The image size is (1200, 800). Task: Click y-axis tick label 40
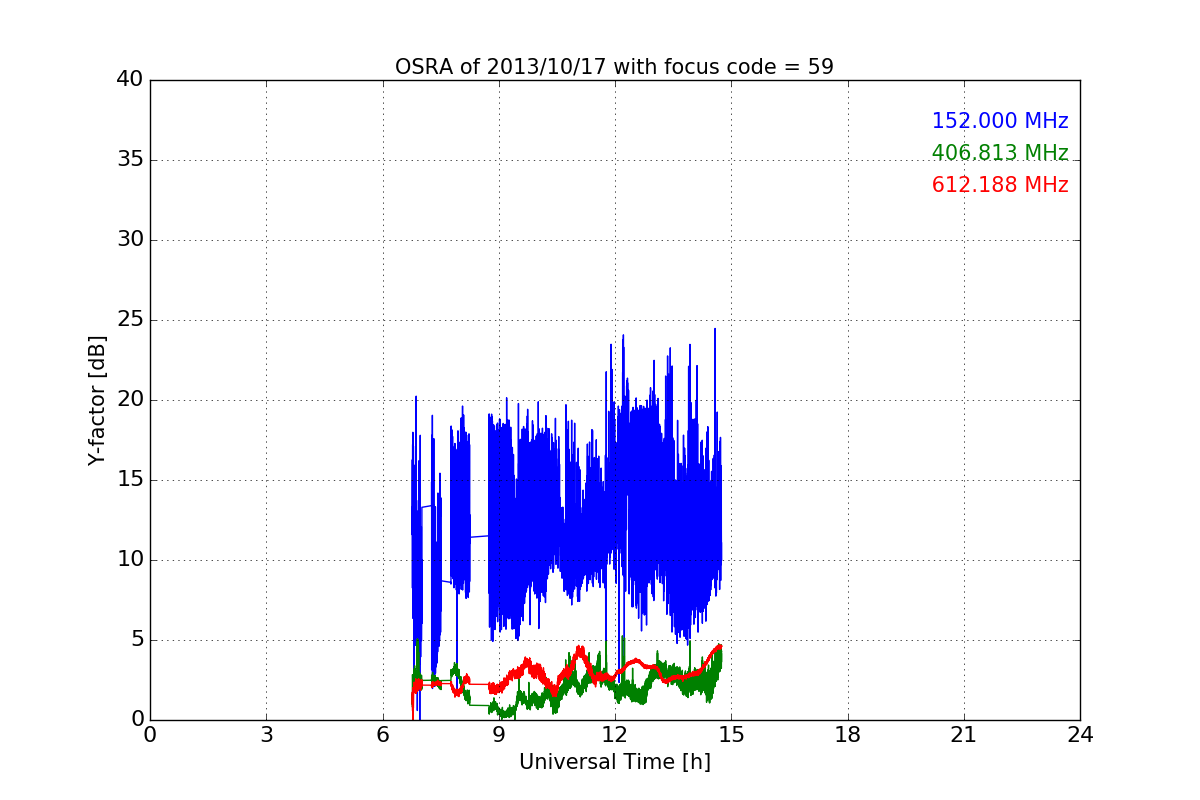129,80
